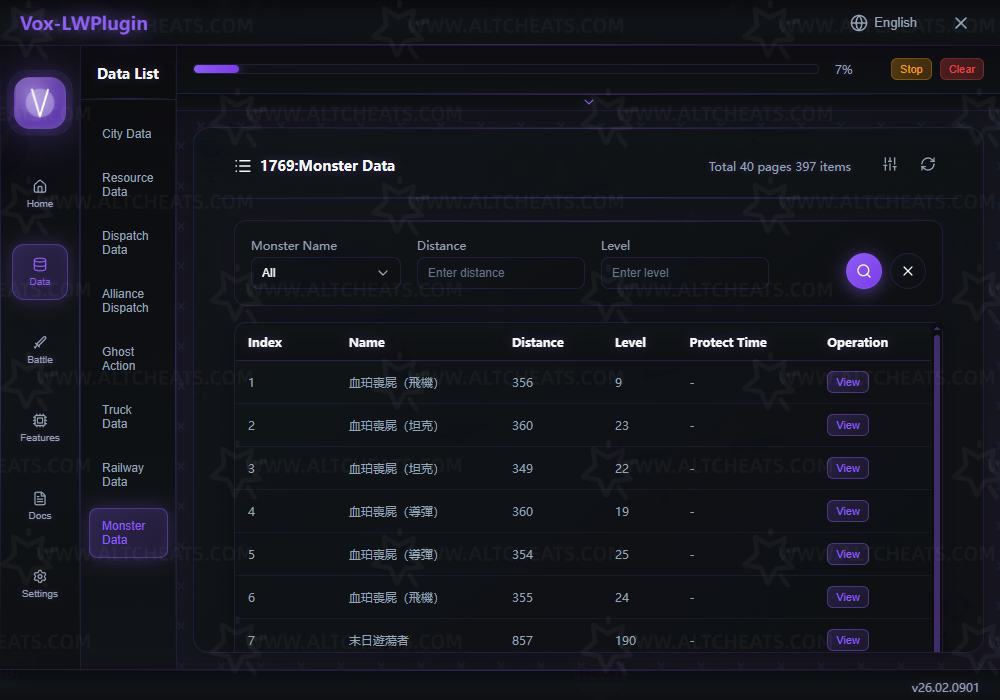Change language from English
The width and height of the screenshot is (1000, 700).
tap(895, 23)
